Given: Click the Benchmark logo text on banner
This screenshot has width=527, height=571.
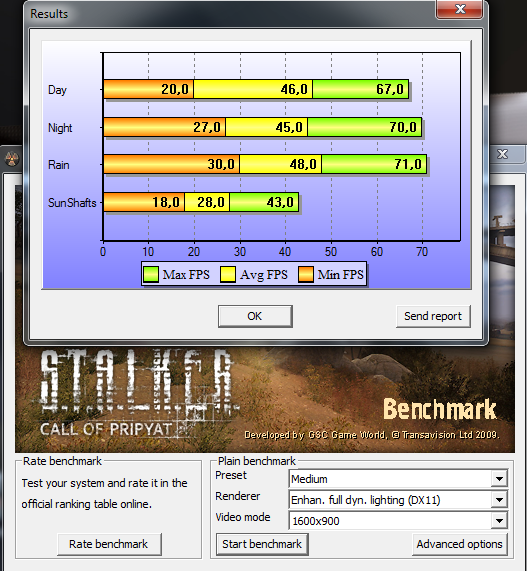Looking at the screenshot, I should pyautogui.click(x=440, y=409).
